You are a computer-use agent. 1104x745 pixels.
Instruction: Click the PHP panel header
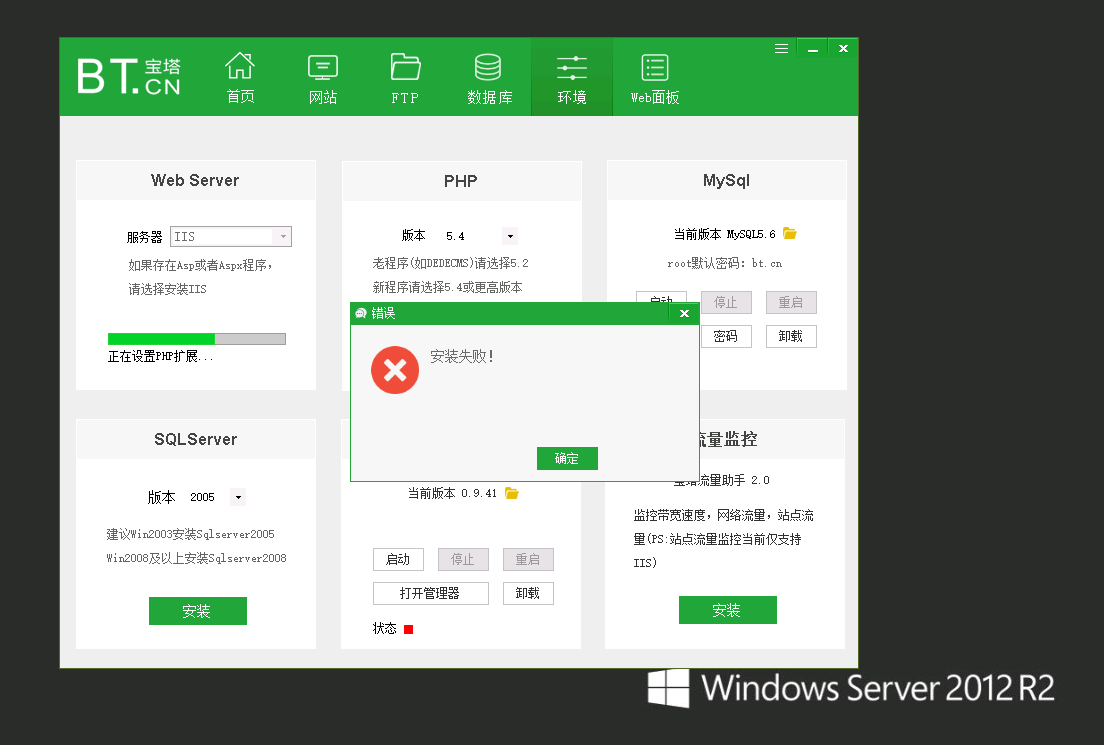pyautogui.click(x=461, y=181)
